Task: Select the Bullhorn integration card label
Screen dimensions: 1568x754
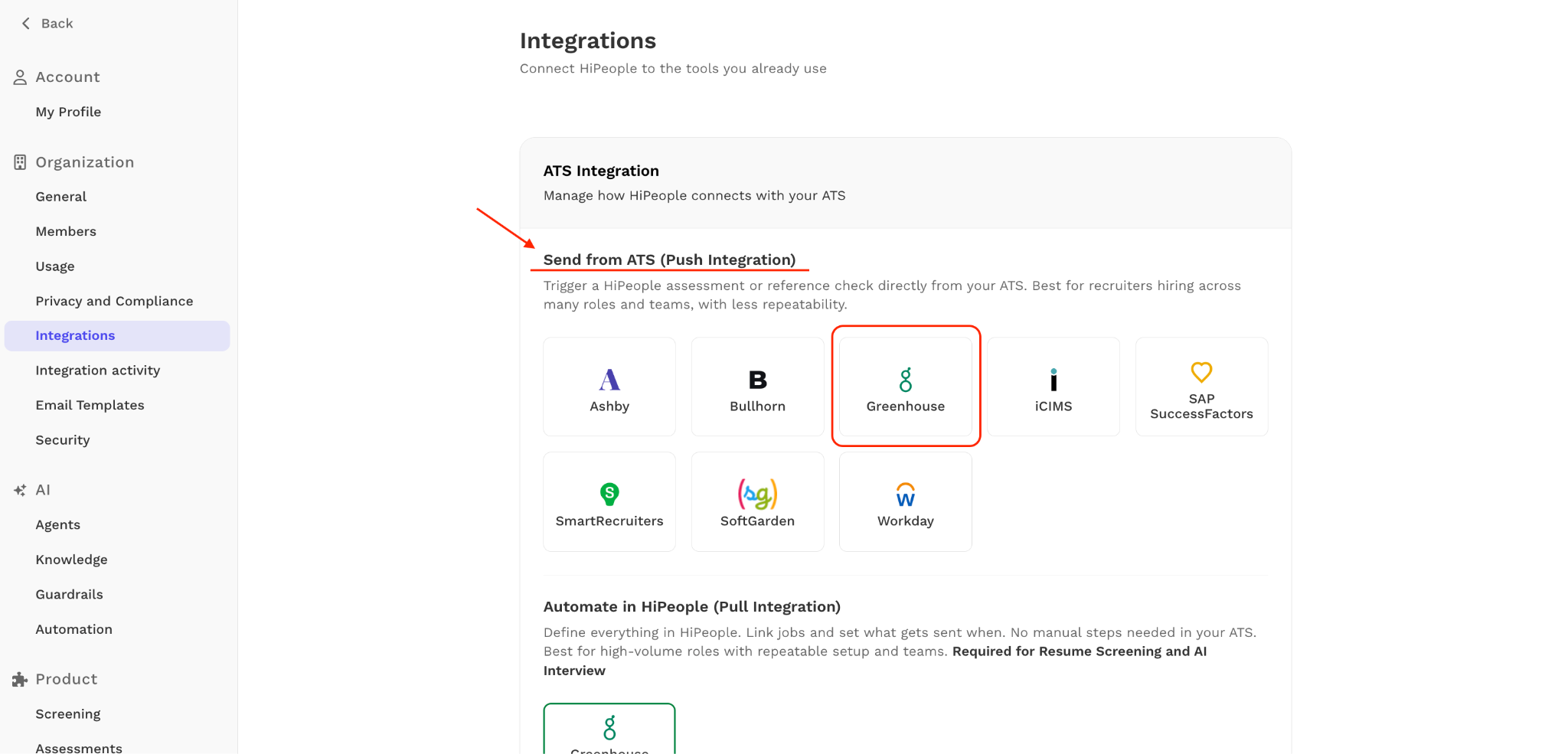Action: (x=757, y=406)
